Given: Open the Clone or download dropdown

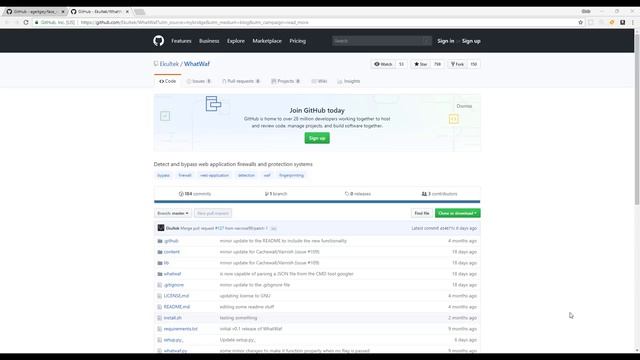Looking at the screenshot, I should coord(458,213).
